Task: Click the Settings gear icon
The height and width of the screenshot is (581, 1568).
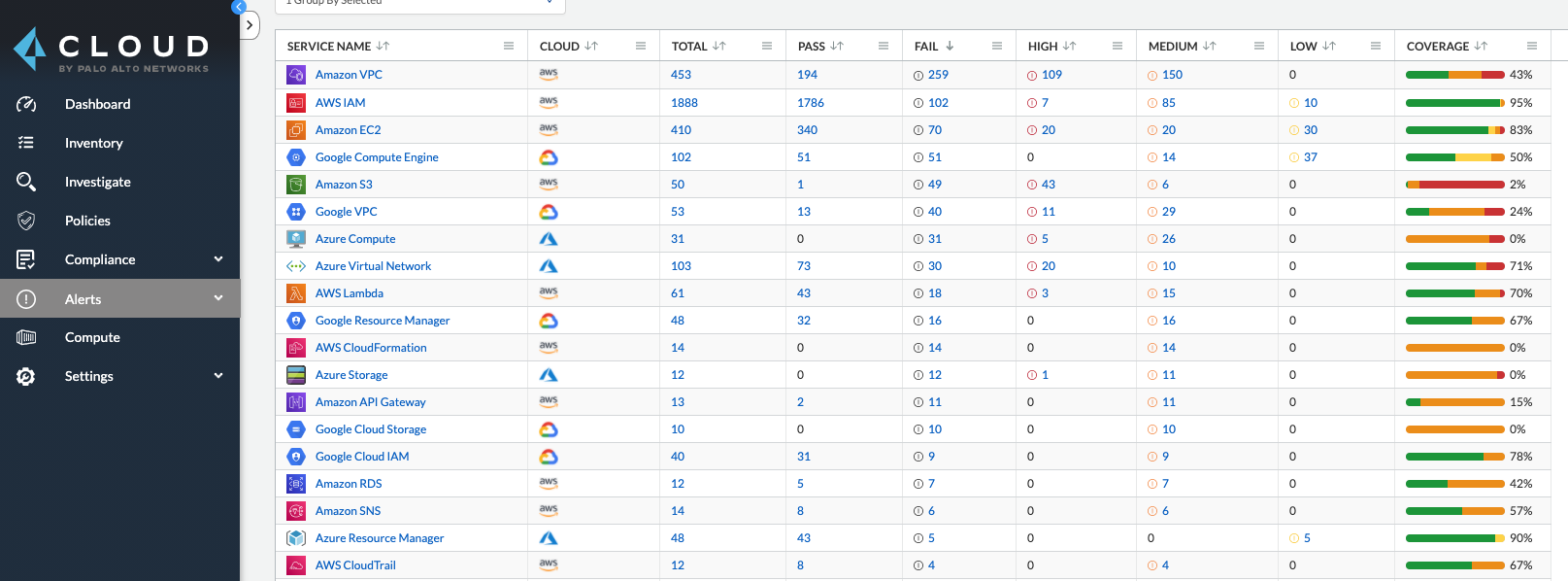Action: coord(26,376)
